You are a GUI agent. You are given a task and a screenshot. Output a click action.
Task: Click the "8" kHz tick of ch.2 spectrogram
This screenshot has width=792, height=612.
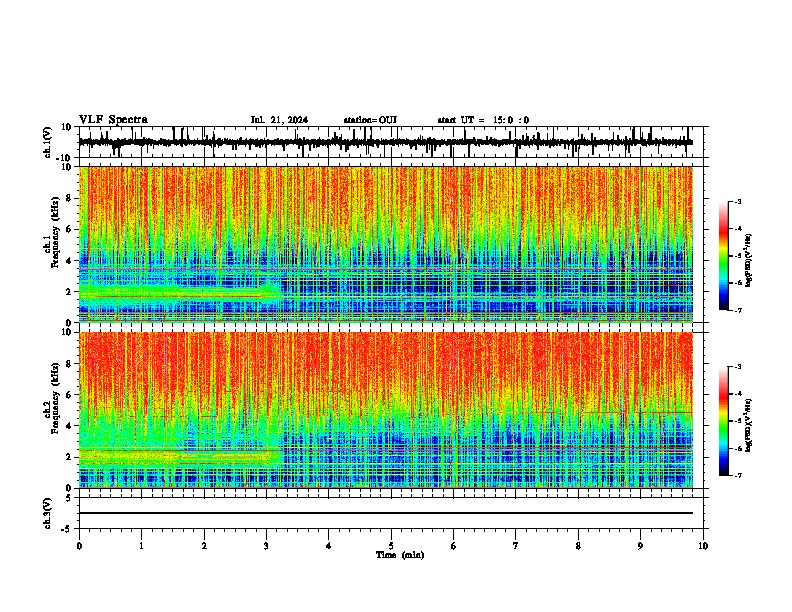(70, 364)
